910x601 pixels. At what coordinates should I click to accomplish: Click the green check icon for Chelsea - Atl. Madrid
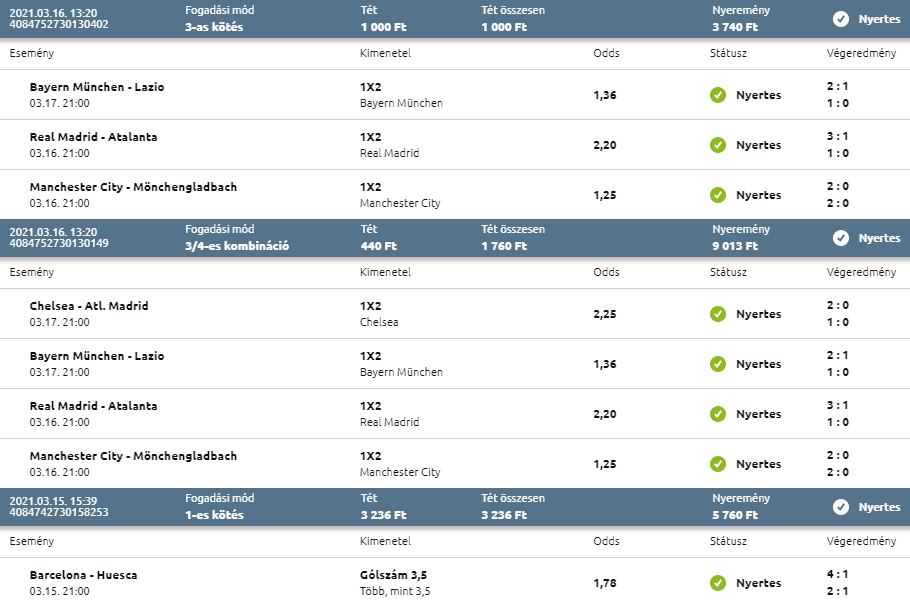pyautogui.click(x=718, y=314)
